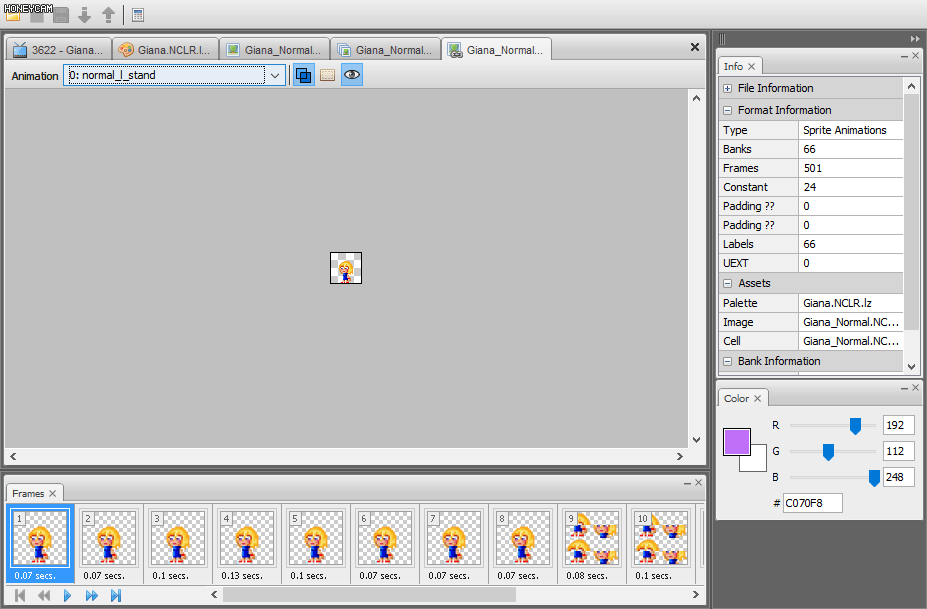The width and height of the screenshot is (927, 609).
Task: Click the R channel slider handle
Action: [855, 426]
